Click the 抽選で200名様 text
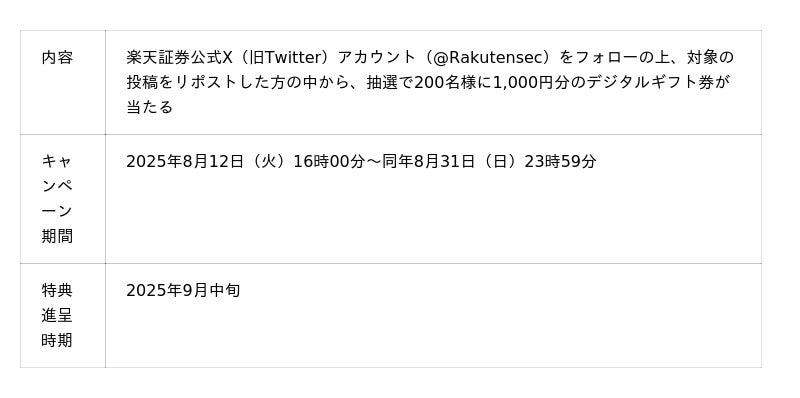This screenshot has width=800, height=398. point(421,82)
